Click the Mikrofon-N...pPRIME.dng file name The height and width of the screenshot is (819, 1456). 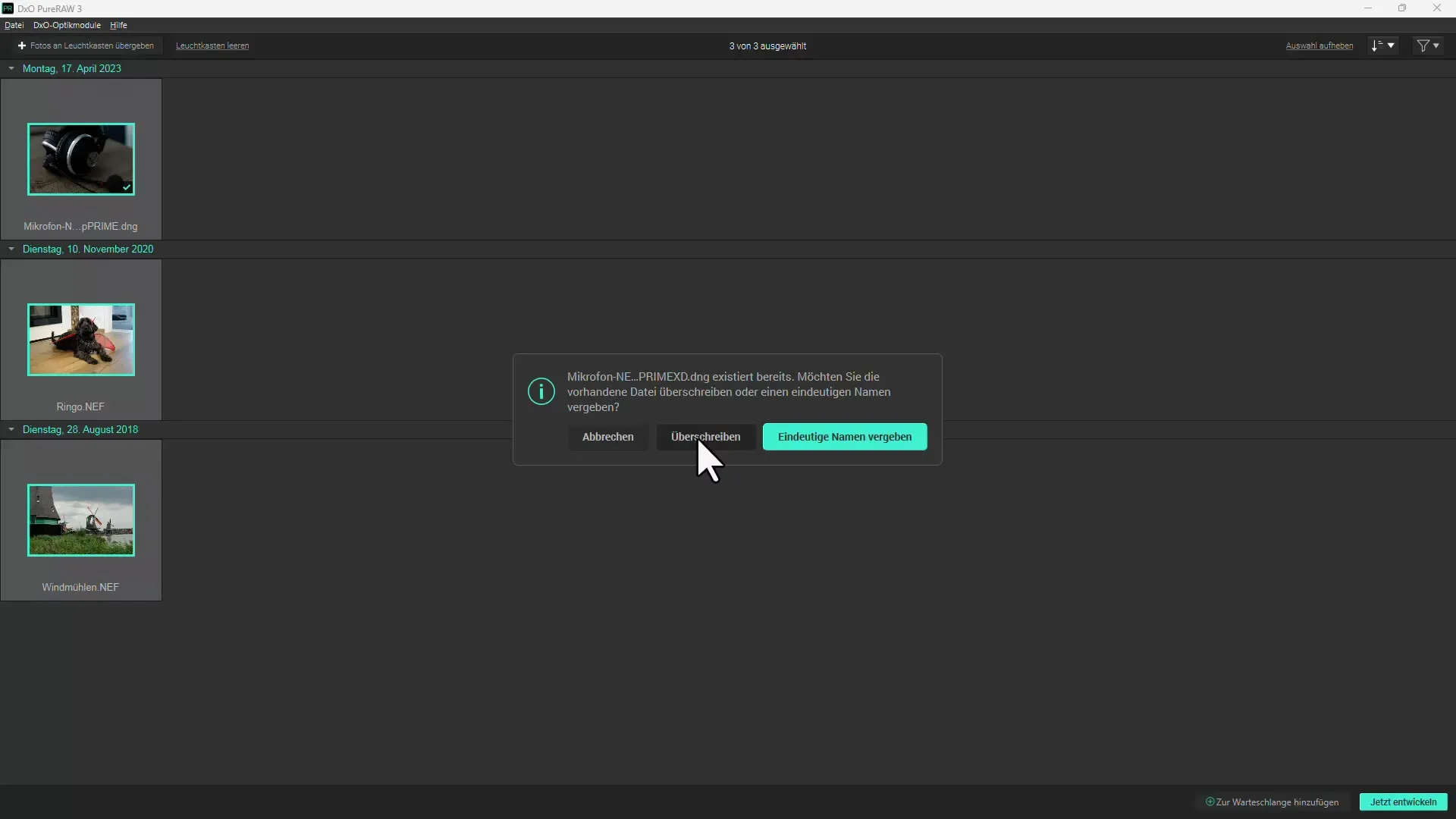tap(80, 227)
